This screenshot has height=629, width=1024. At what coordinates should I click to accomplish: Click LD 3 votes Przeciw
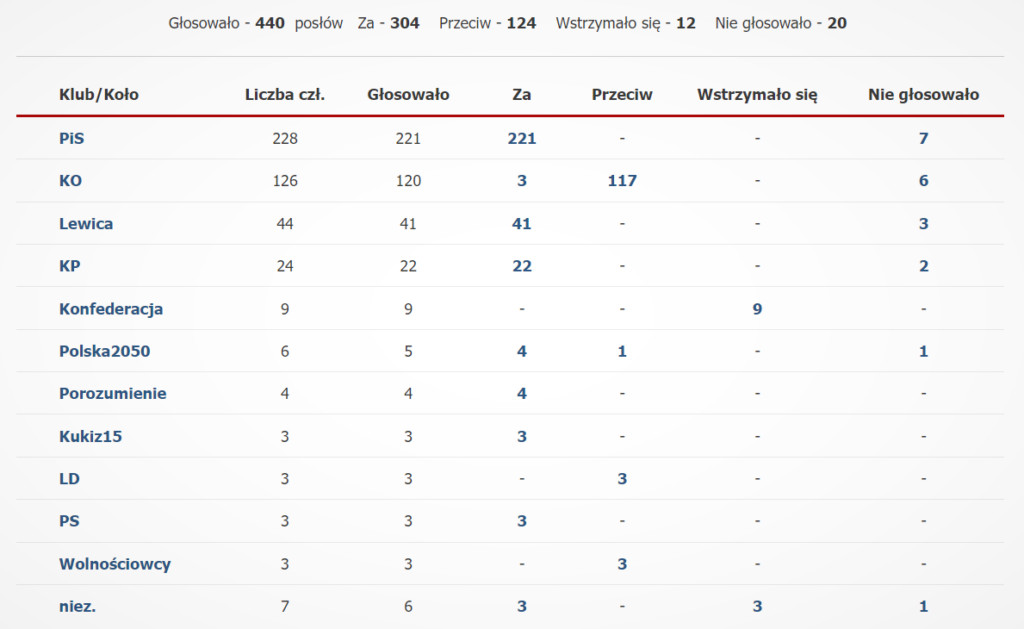[622, 479]
